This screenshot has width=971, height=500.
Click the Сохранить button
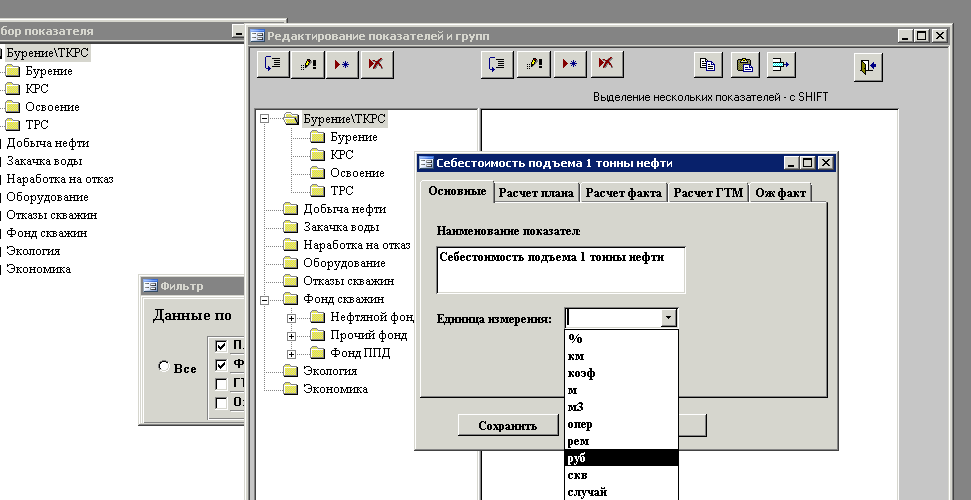point(507,425)
